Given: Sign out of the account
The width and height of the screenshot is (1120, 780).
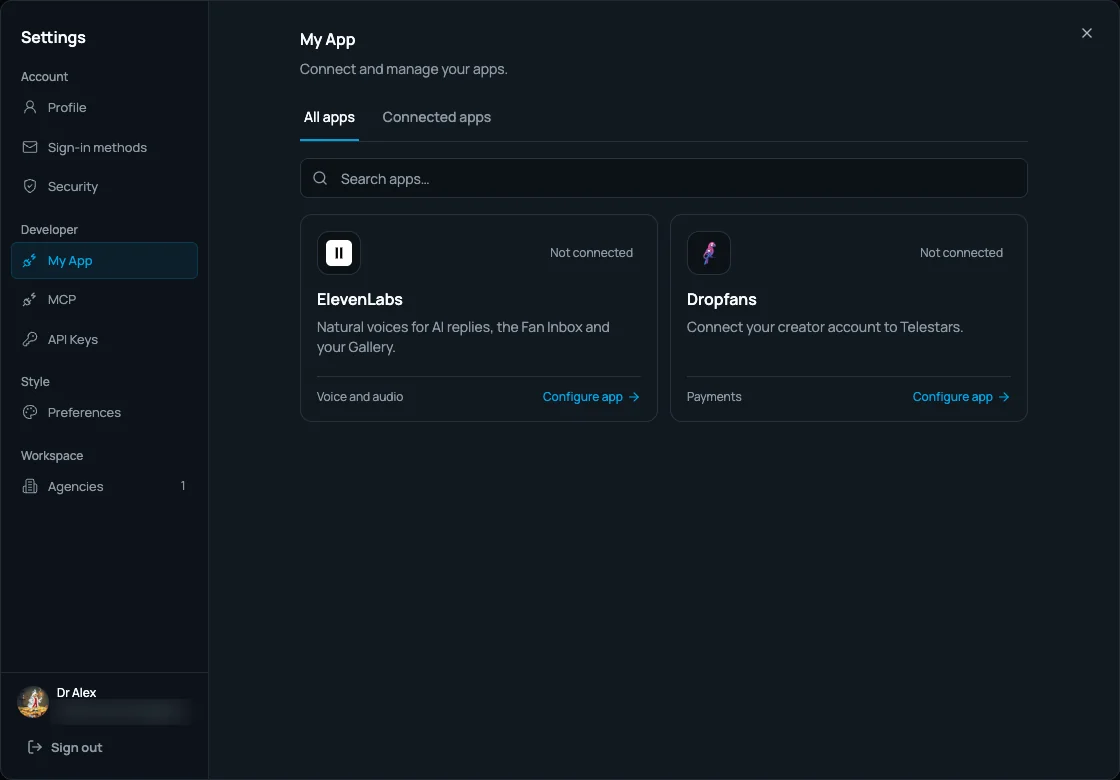Looking at the screenshot, I should [65, 747].
